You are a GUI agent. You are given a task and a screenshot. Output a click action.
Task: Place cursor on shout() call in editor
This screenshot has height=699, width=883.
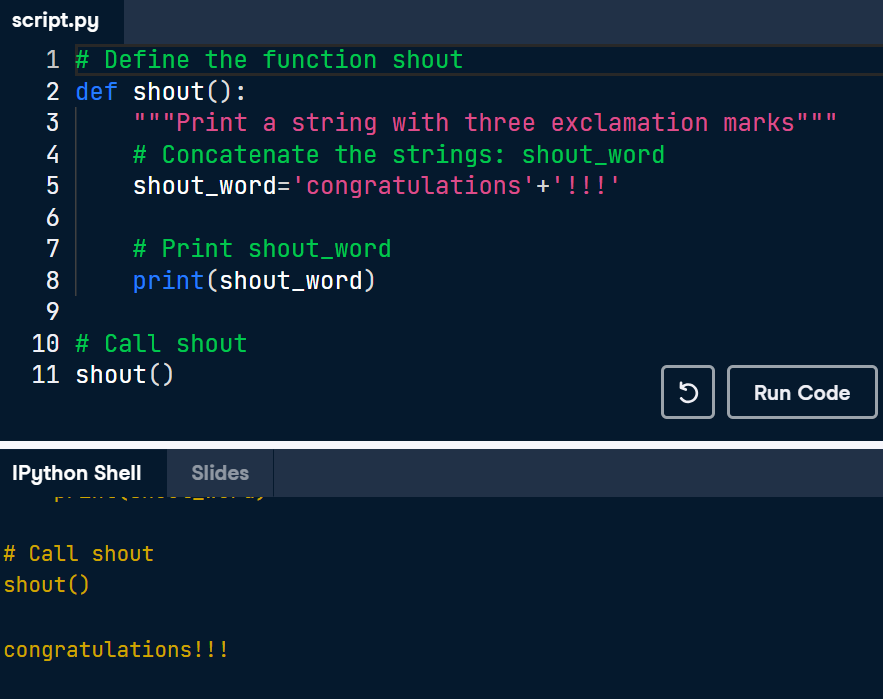tap(124, 375)
